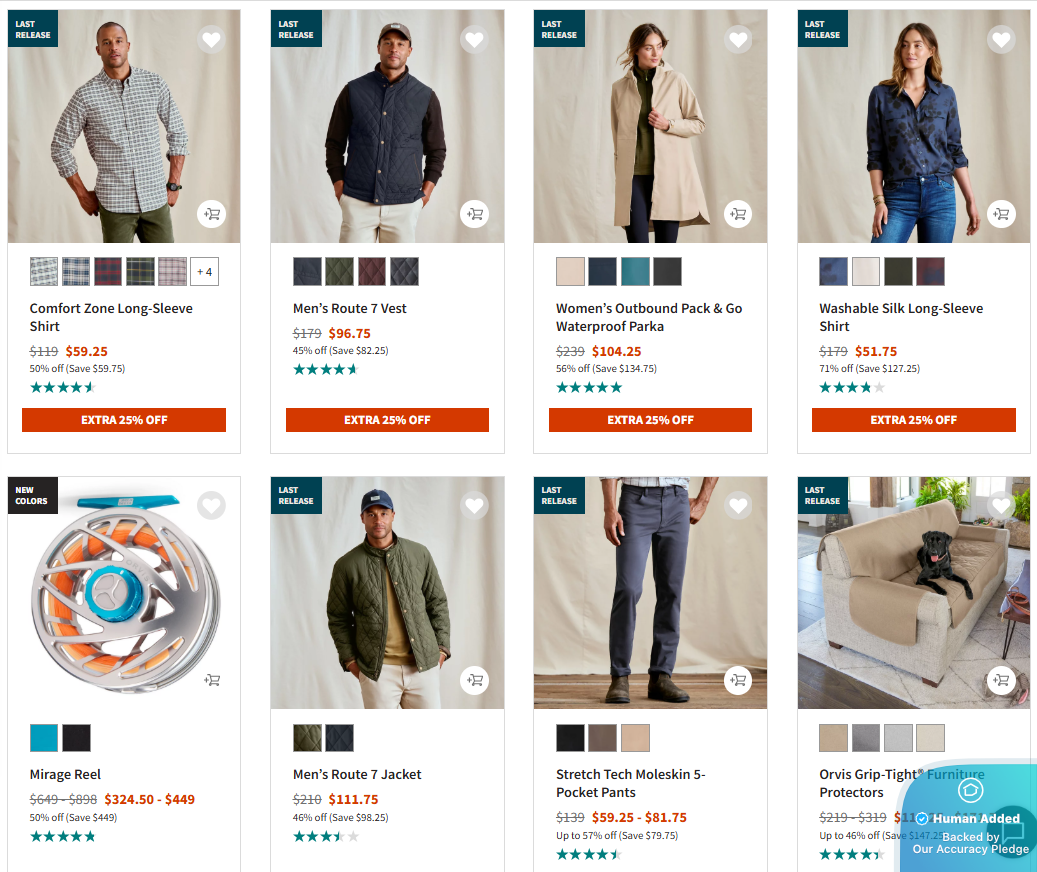This screenshot has height=872, width=1037.
Task: Quick add Stretch Tech Moleskin Pants to cart
Action: click(x=738, y=680)
